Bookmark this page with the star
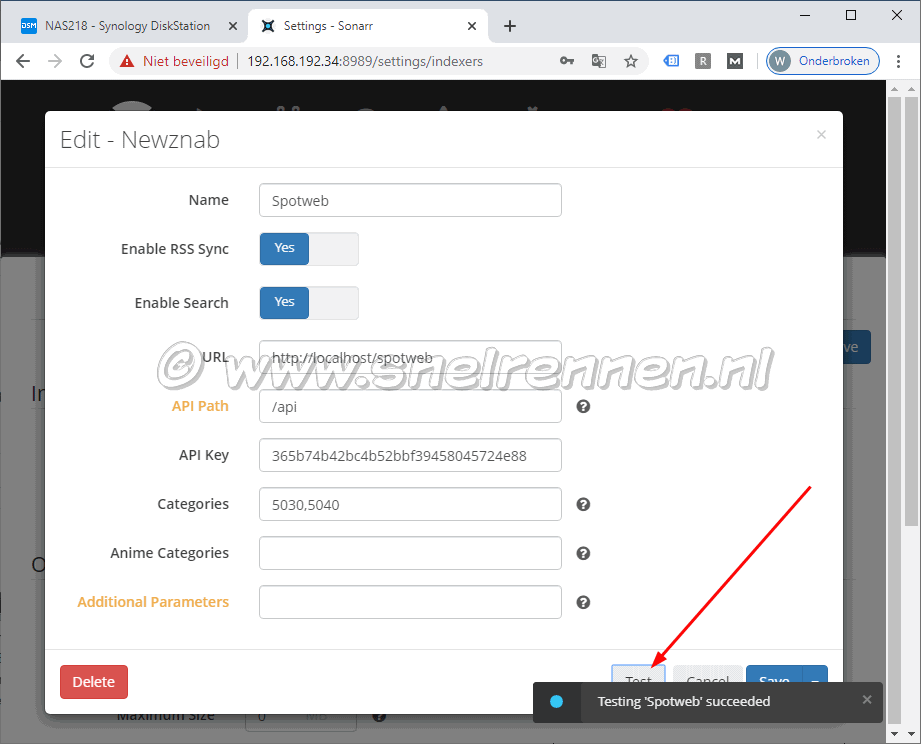 click(631, 61)
